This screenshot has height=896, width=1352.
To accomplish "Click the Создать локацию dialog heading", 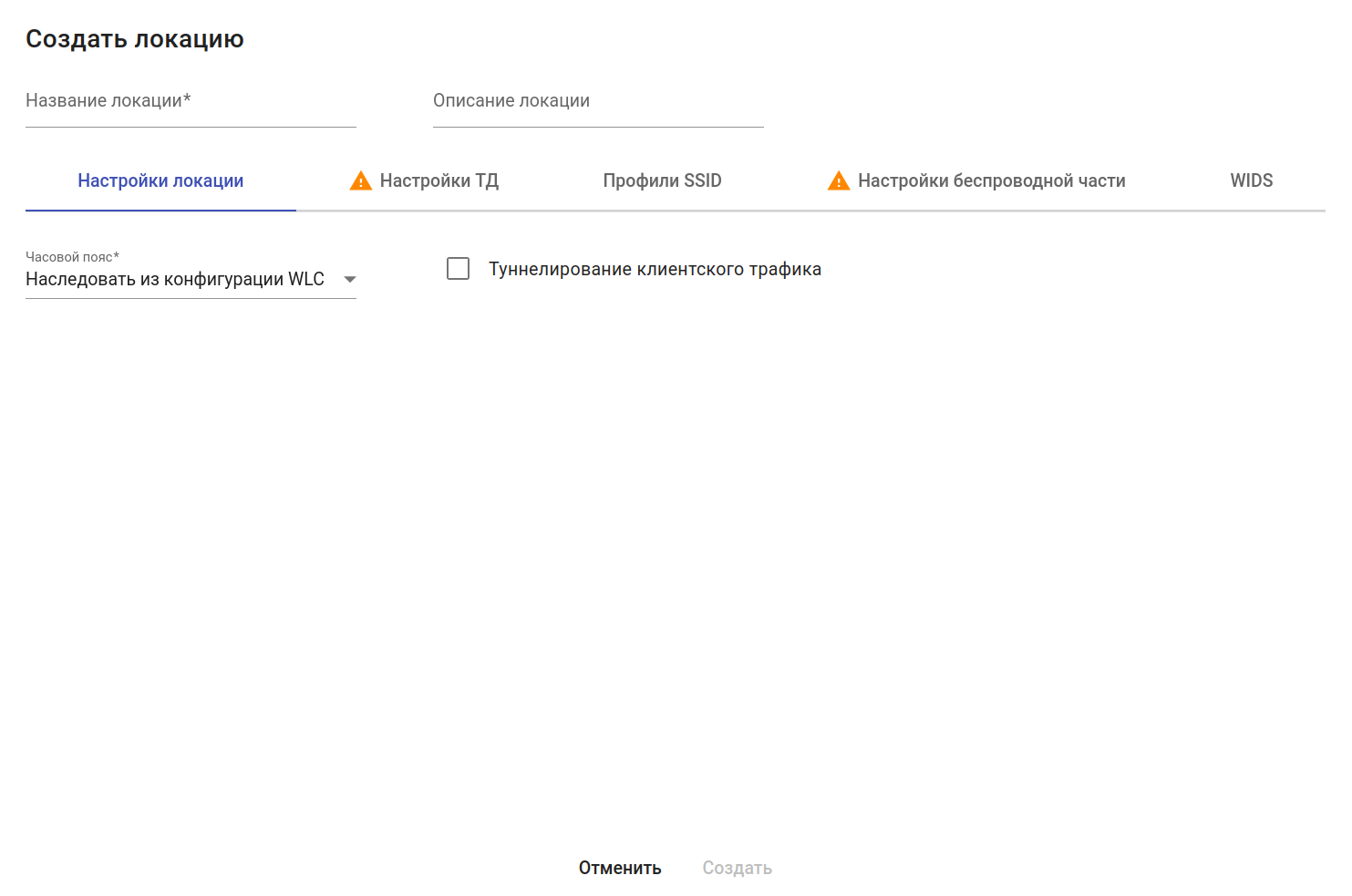I will tap(135, 39).
